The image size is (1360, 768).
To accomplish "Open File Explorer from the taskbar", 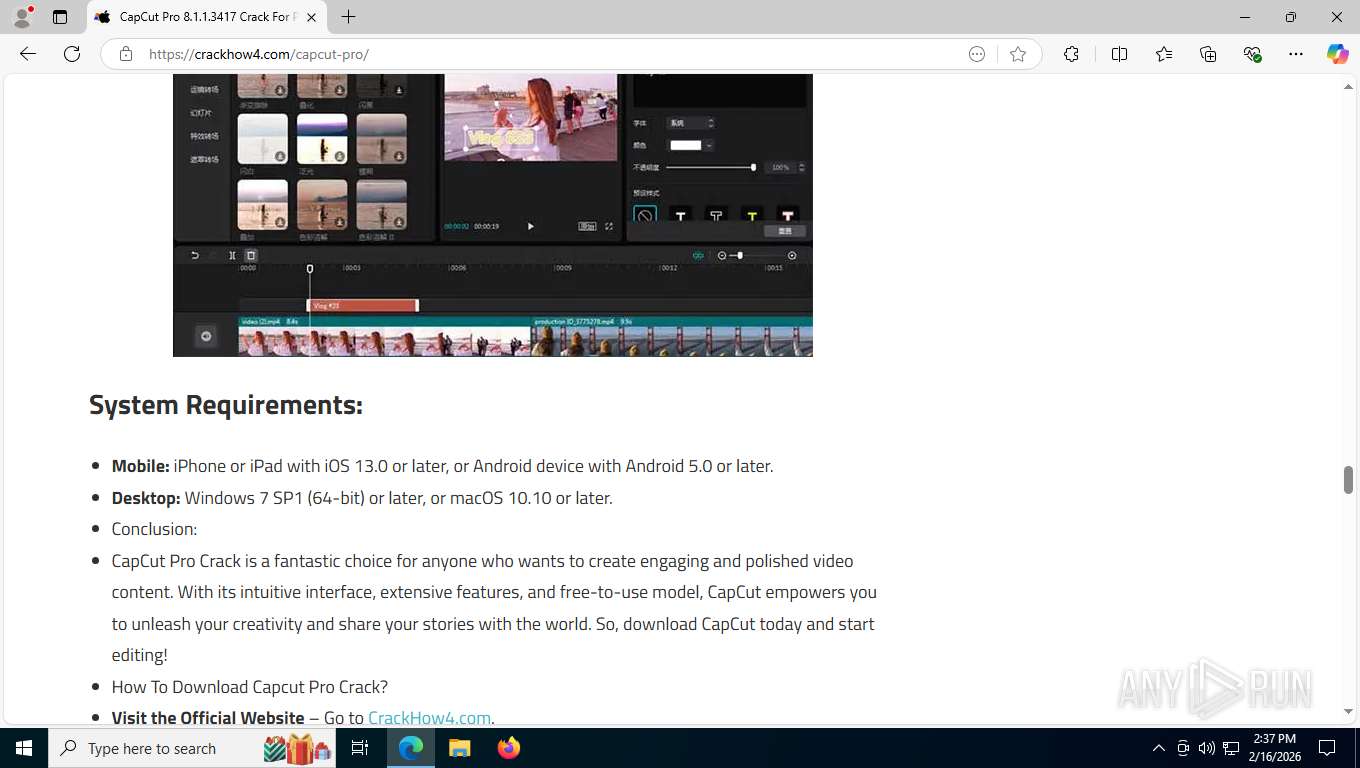I will [x=459, y=748].
